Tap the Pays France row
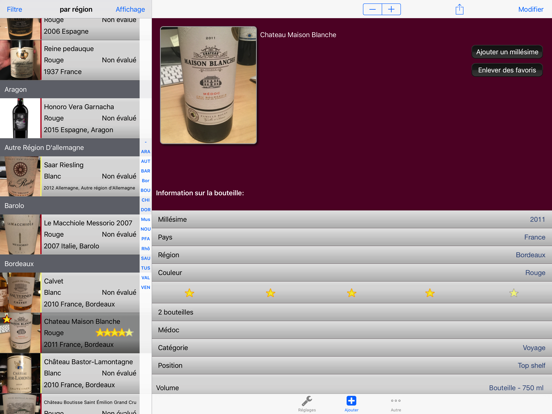 pos(352,237)
